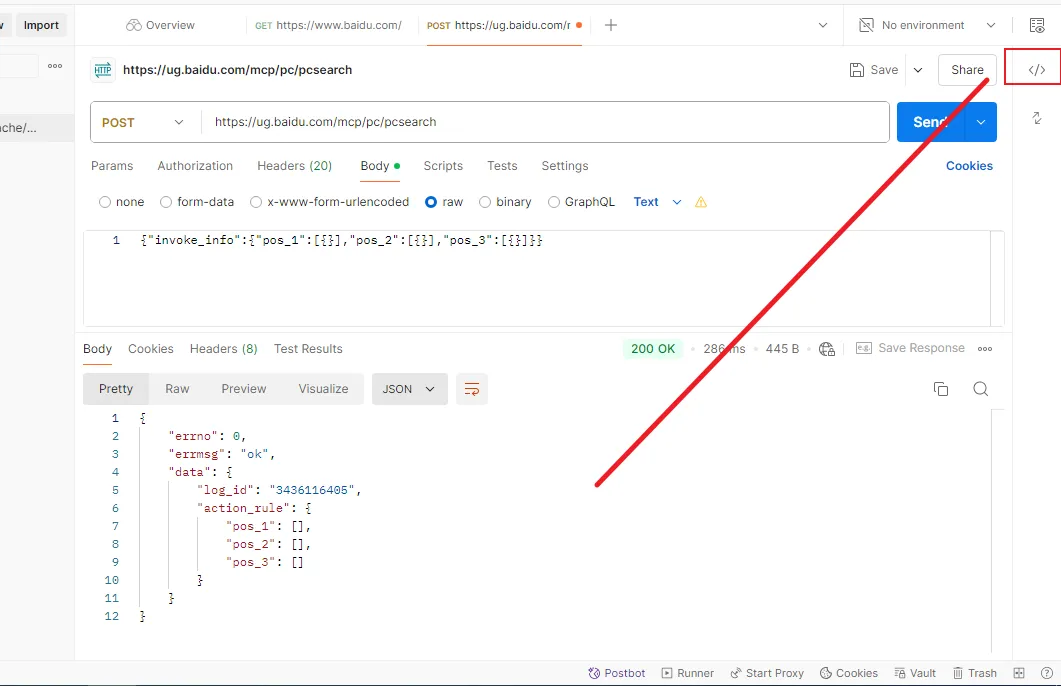Open the Authorization tab

pos(195,166)
